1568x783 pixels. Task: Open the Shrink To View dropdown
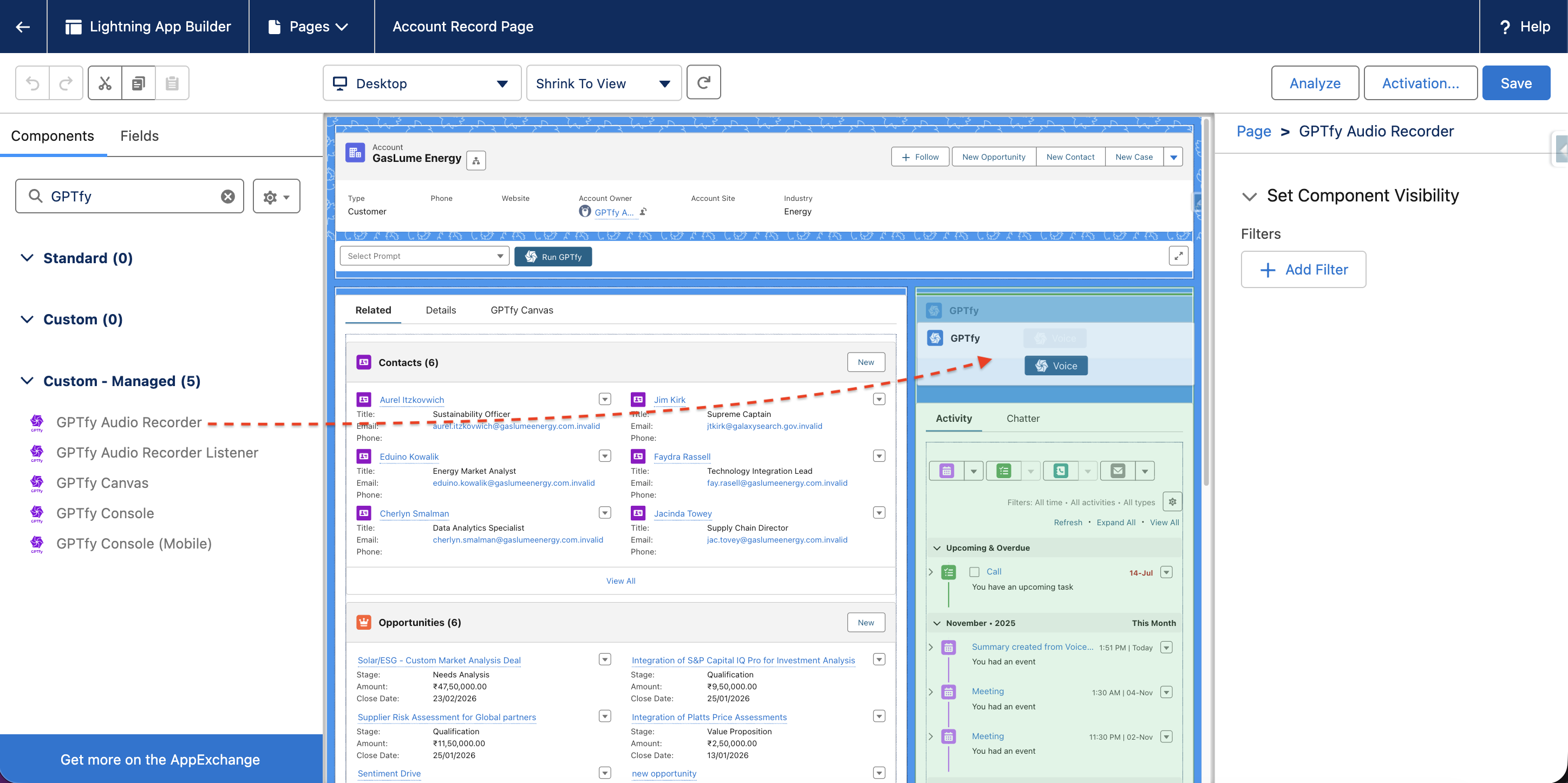click(603, 83)
